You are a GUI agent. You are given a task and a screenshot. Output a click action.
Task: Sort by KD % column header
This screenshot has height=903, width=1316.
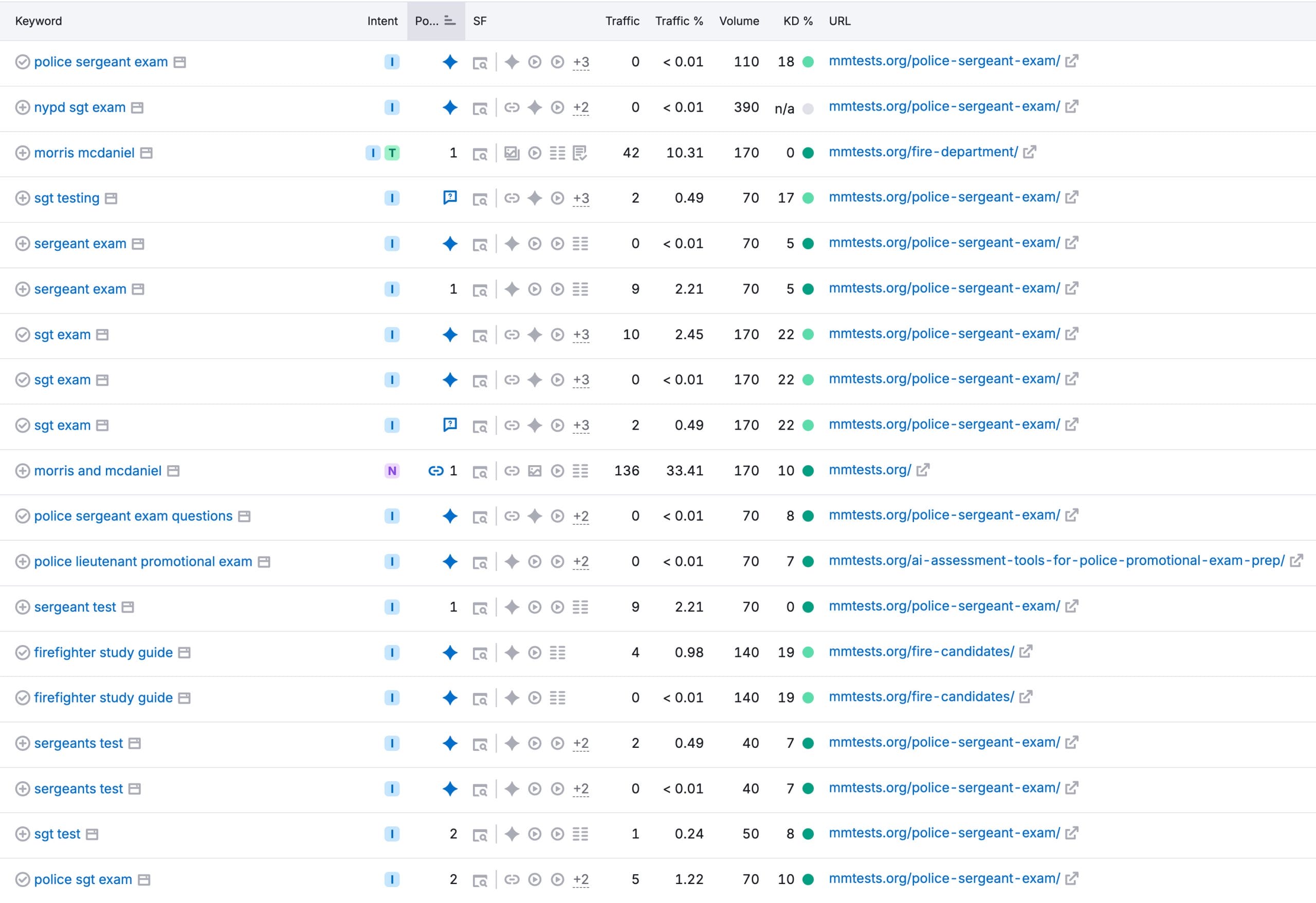798,21
